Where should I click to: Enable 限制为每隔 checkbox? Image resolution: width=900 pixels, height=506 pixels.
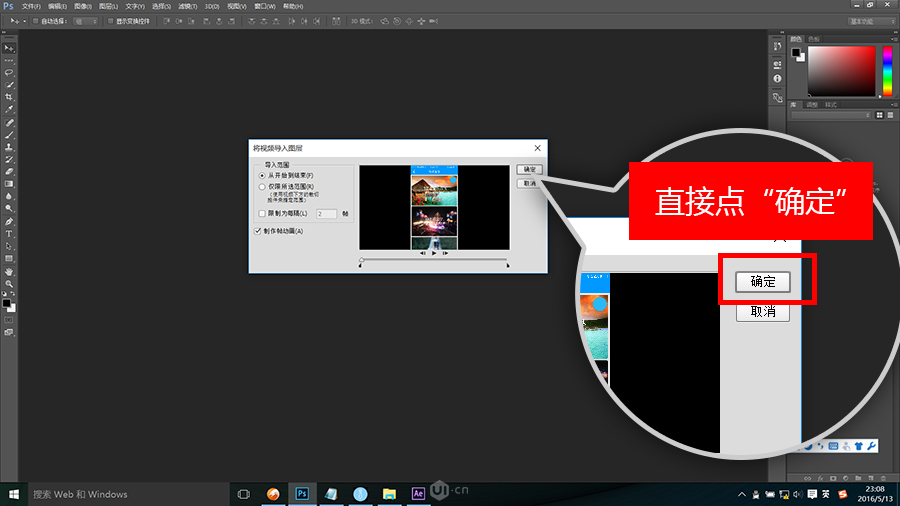(262, 213)
